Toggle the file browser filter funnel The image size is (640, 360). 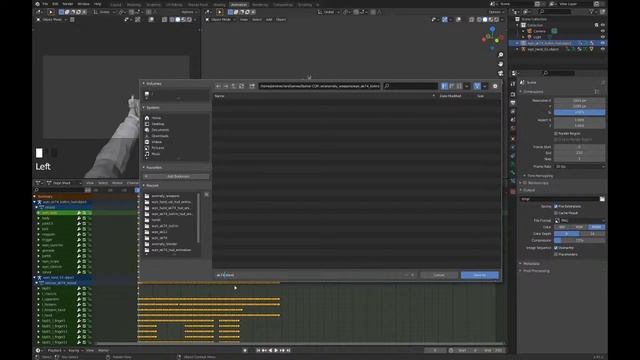[x=477, y=86]
